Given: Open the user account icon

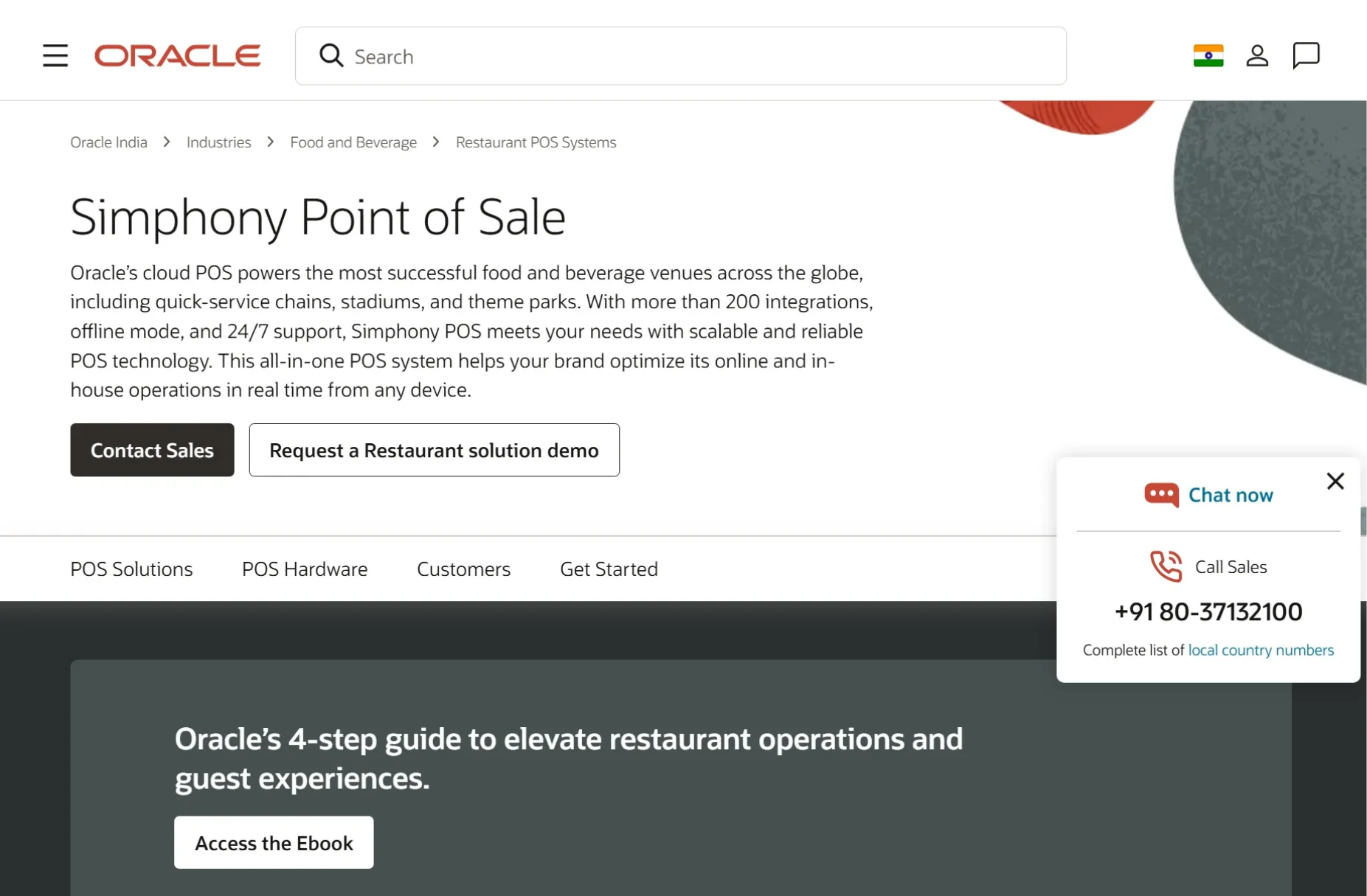Looking at the screenshot, I should pos(1257,56).
